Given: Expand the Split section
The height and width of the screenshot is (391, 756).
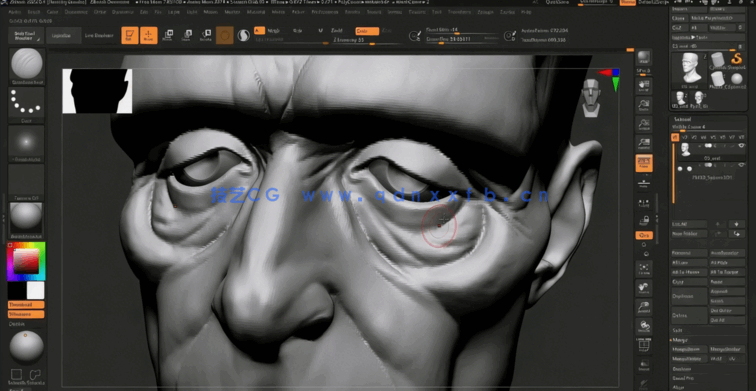Looking at the screenshot, I should click(x=678, y=330).
